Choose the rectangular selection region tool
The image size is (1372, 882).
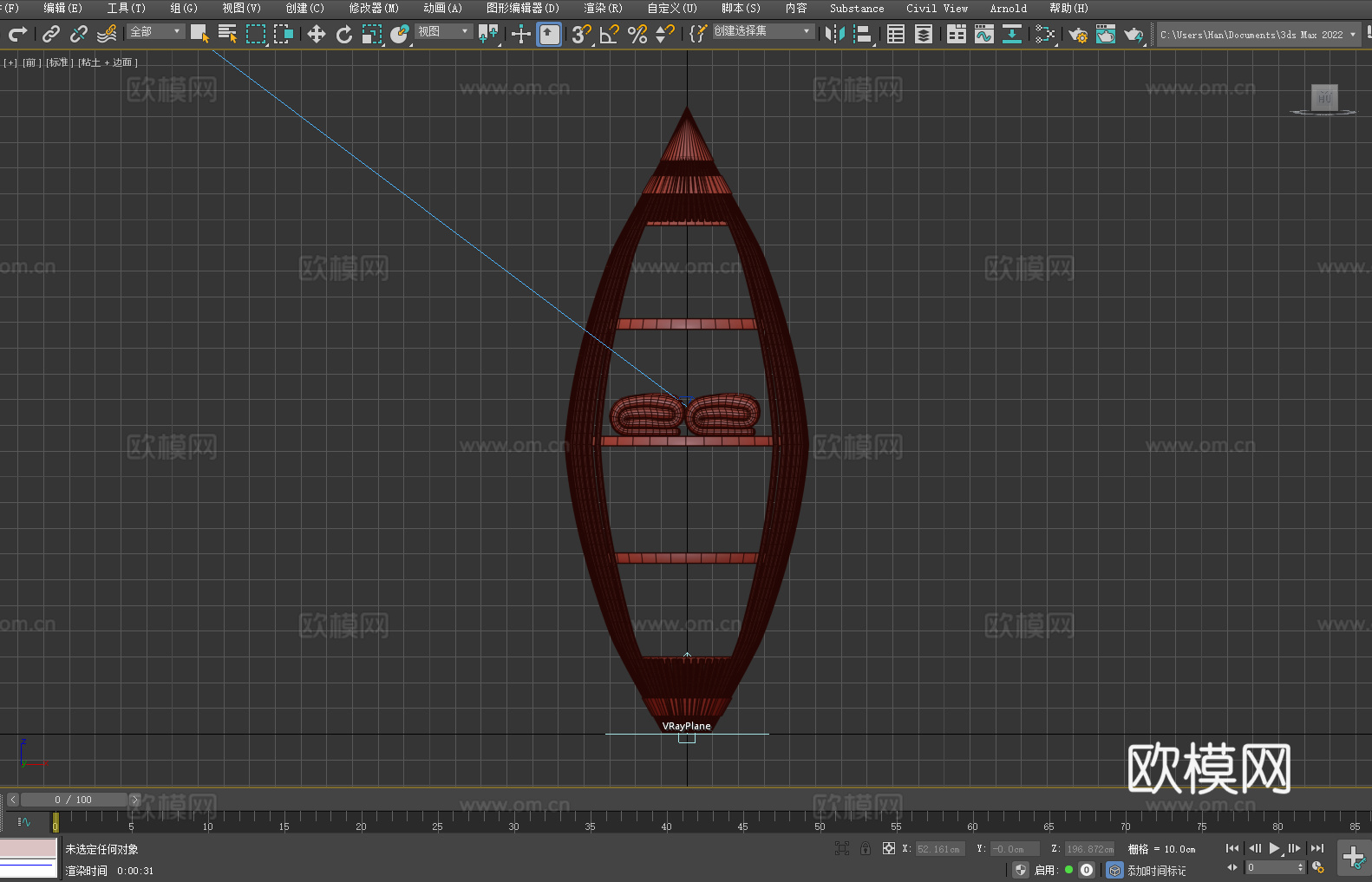tap(256, 34)
